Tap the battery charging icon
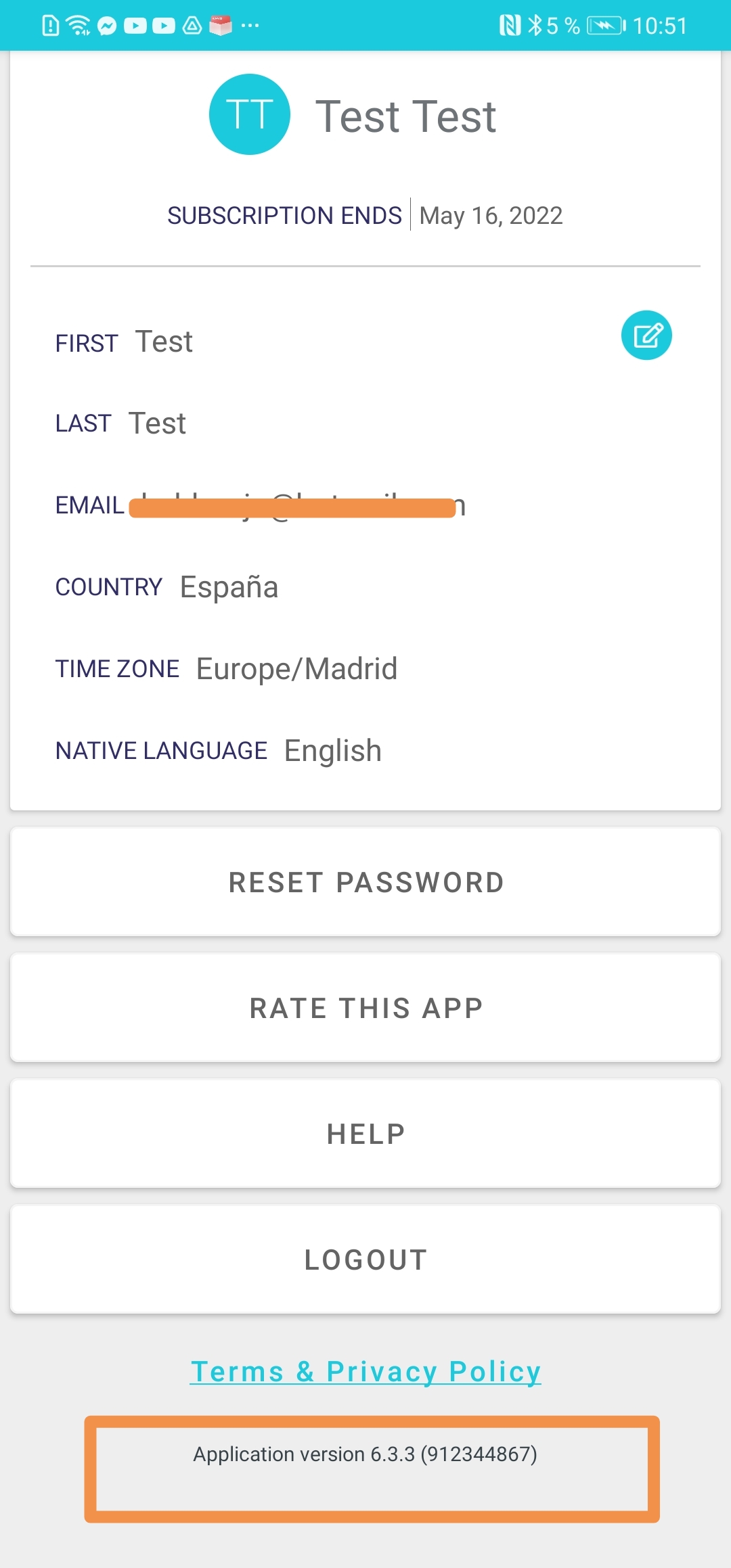731x1568 pixels. [x=606, y=26]
